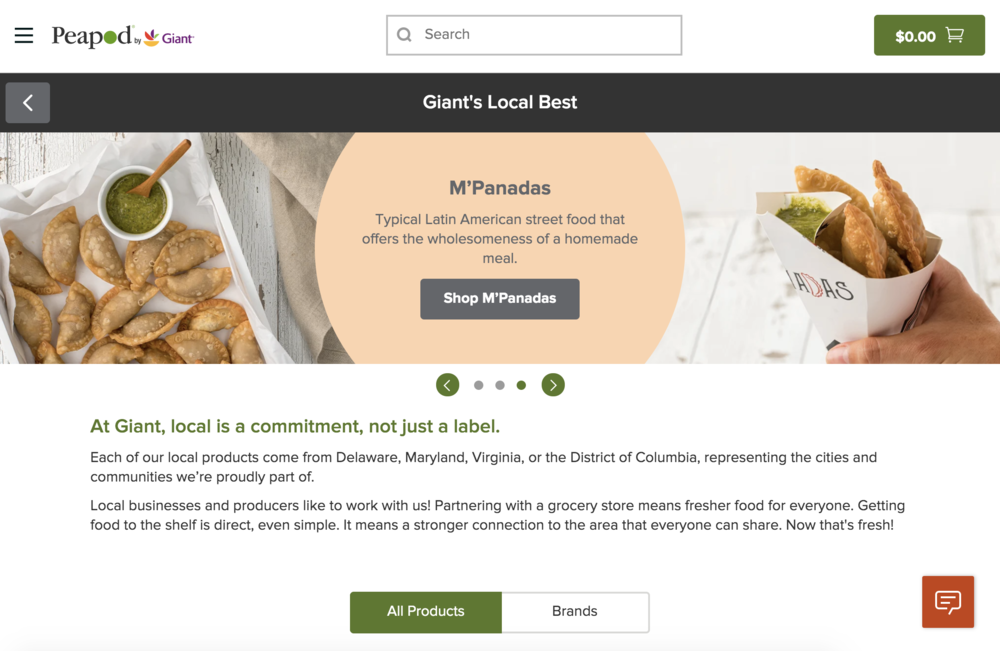Screen dimensions: 1000x651
Task: Open the hamburger navigation menu
Action: (x=24, y=36)
